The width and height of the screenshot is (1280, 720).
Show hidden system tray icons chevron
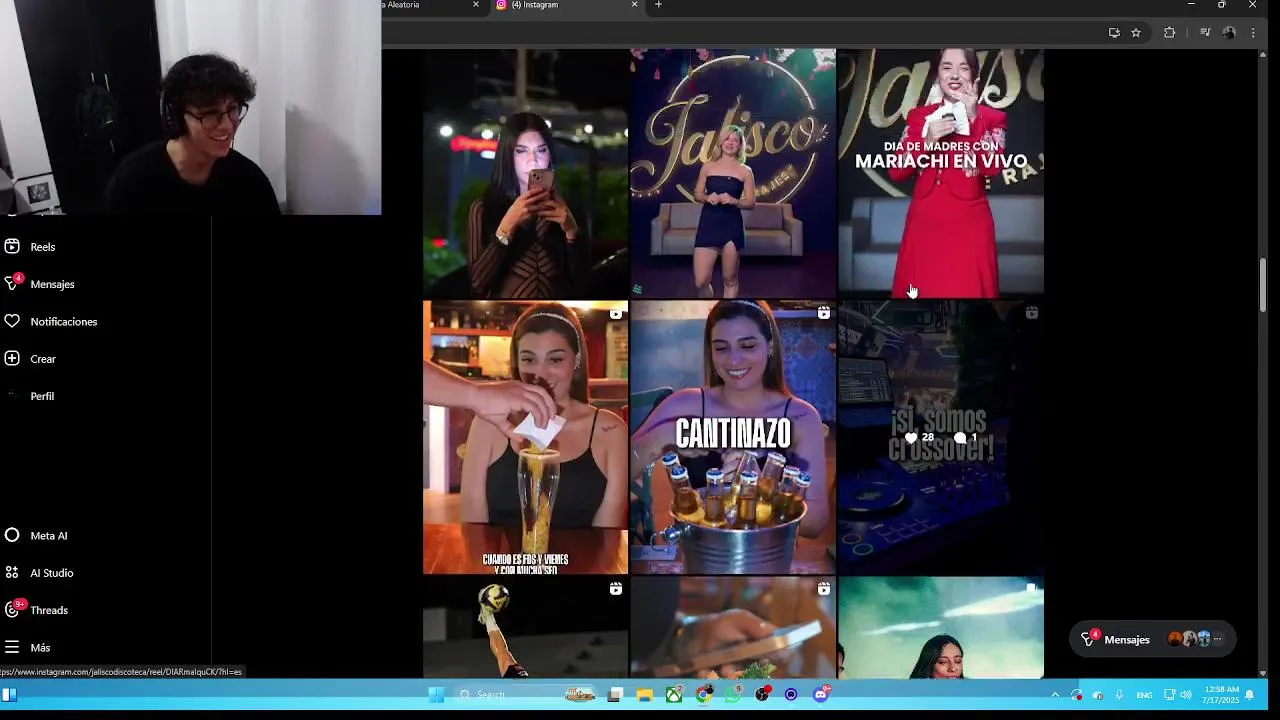click(x=1054, y=695)
